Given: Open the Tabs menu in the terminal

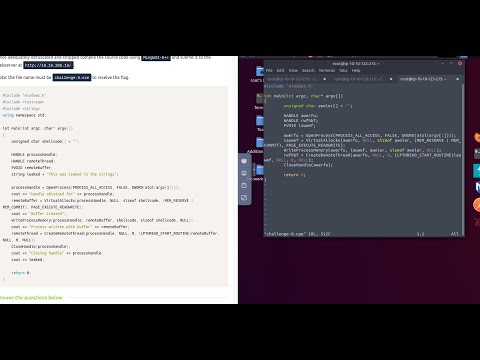Looking at the screenshot, I should click(343, 71).
